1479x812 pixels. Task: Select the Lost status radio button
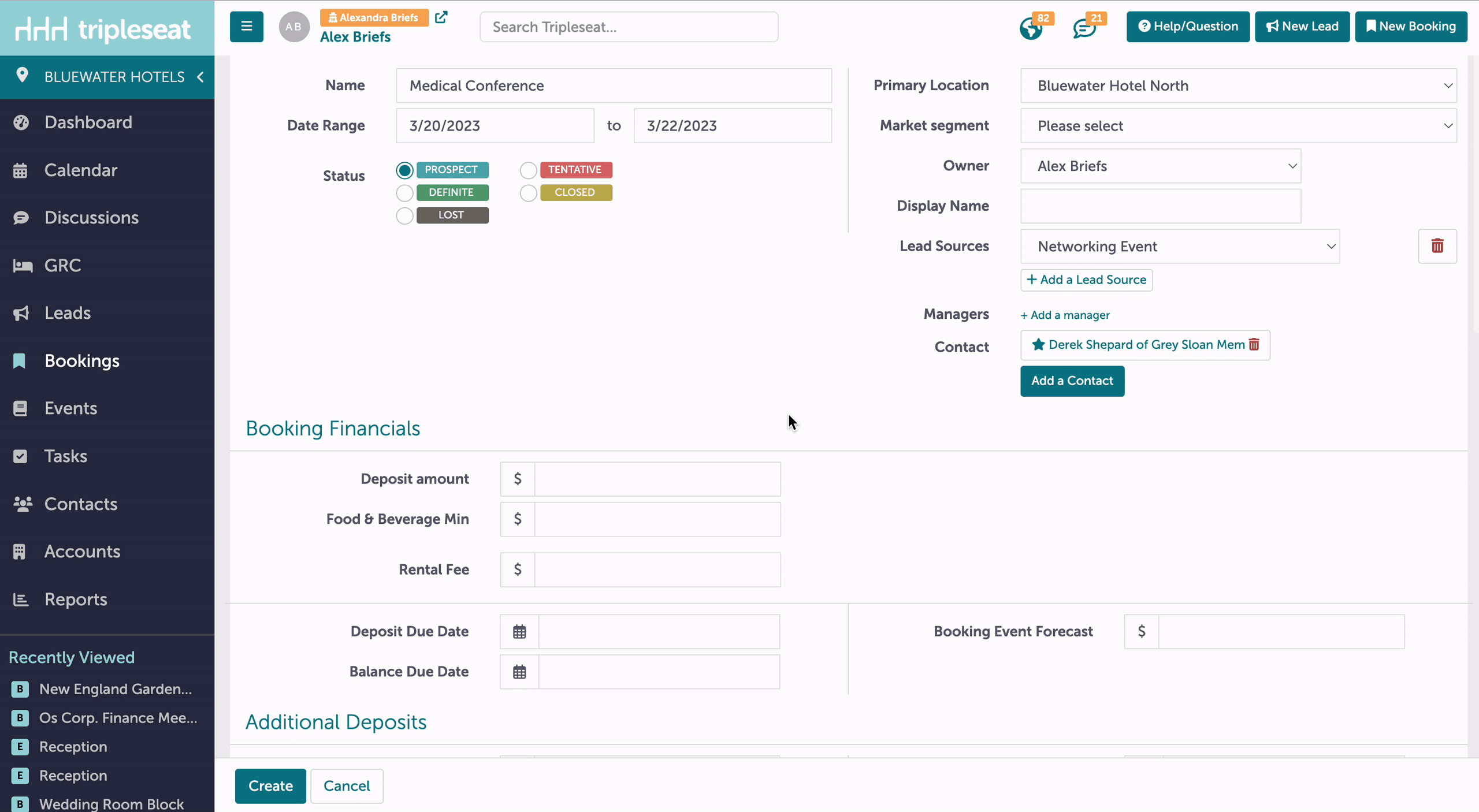pos(404,215)
